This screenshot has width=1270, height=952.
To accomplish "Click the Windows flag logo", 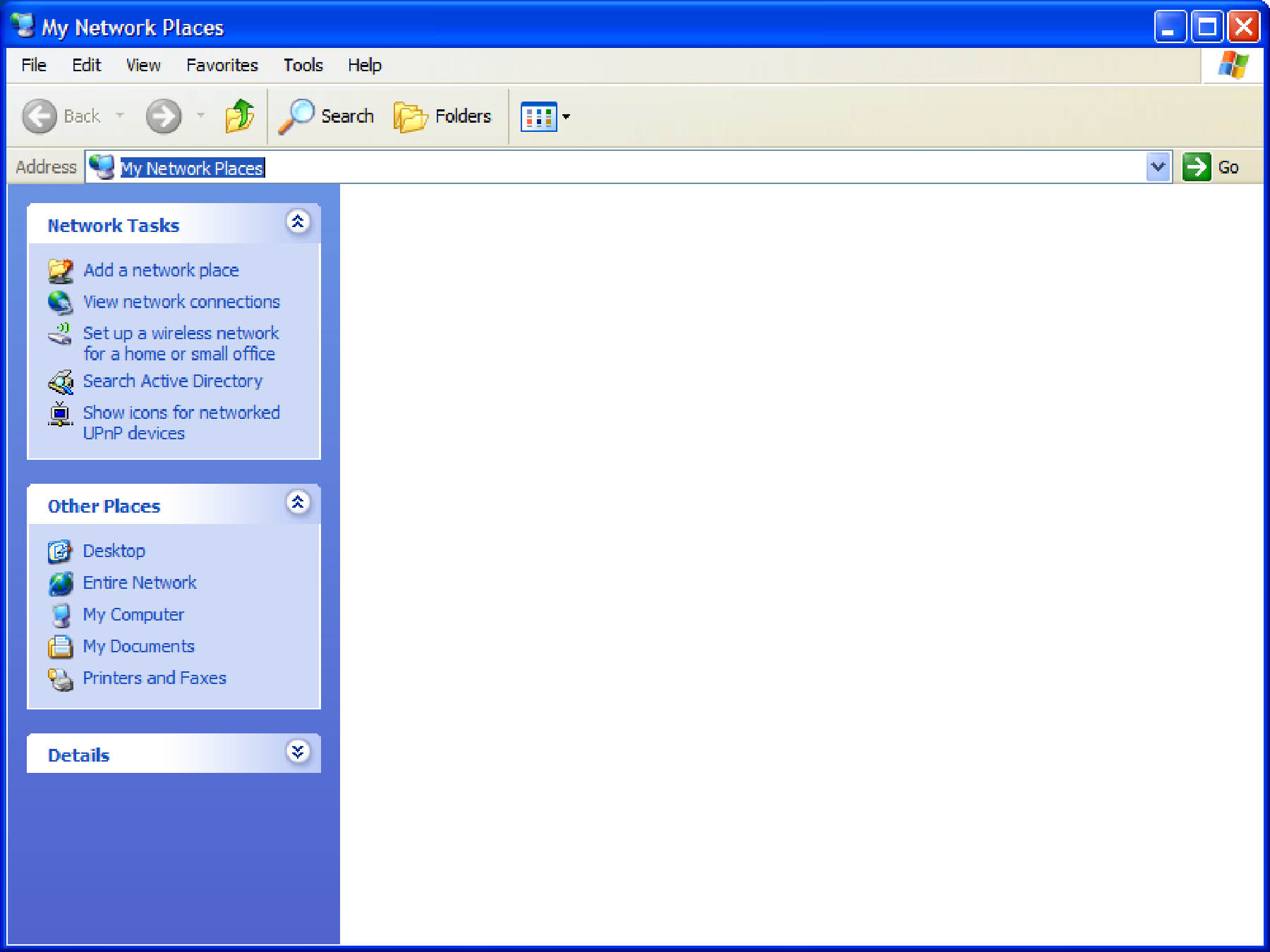I will tap(1233, 65).
